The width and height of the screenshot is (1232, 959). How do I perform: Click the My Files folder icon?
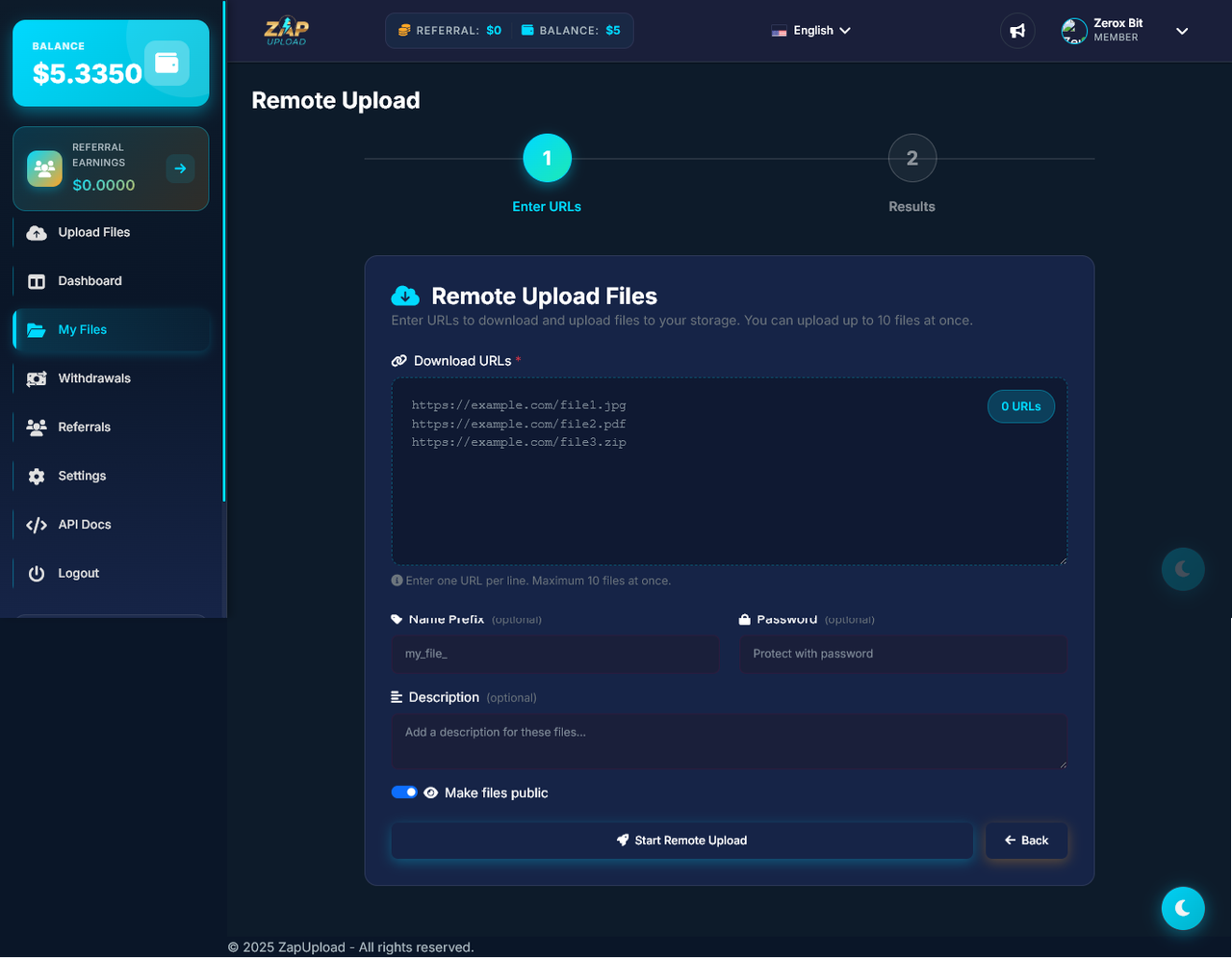point(37,330)
